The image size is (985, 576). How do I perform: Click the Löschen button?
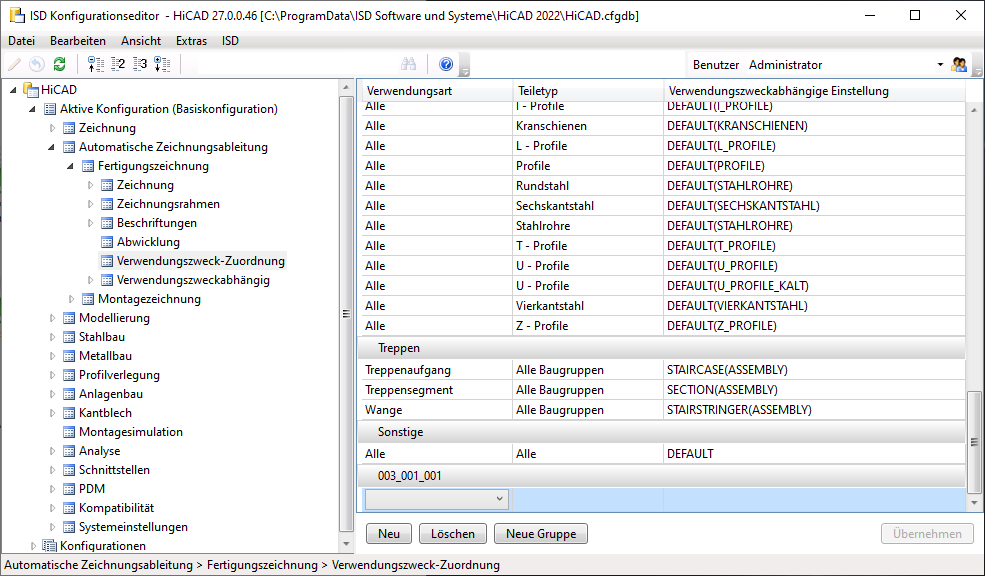453,533
